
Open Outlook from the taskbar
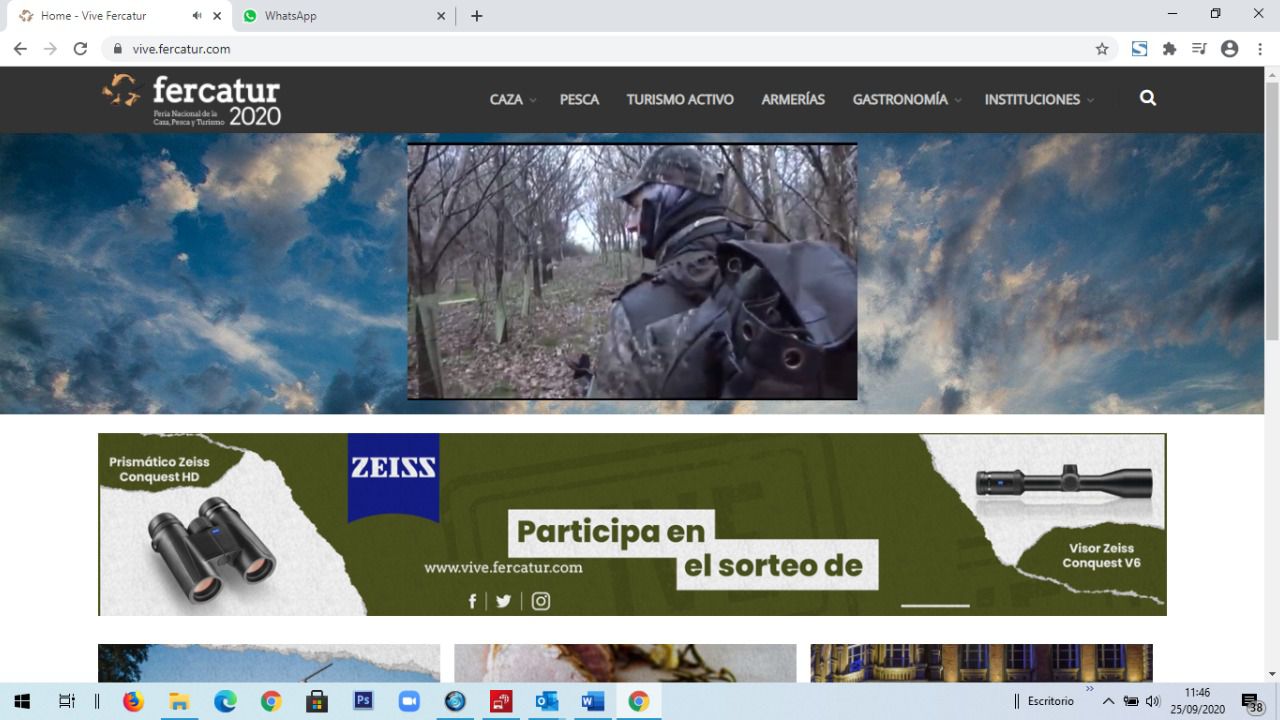547,701
